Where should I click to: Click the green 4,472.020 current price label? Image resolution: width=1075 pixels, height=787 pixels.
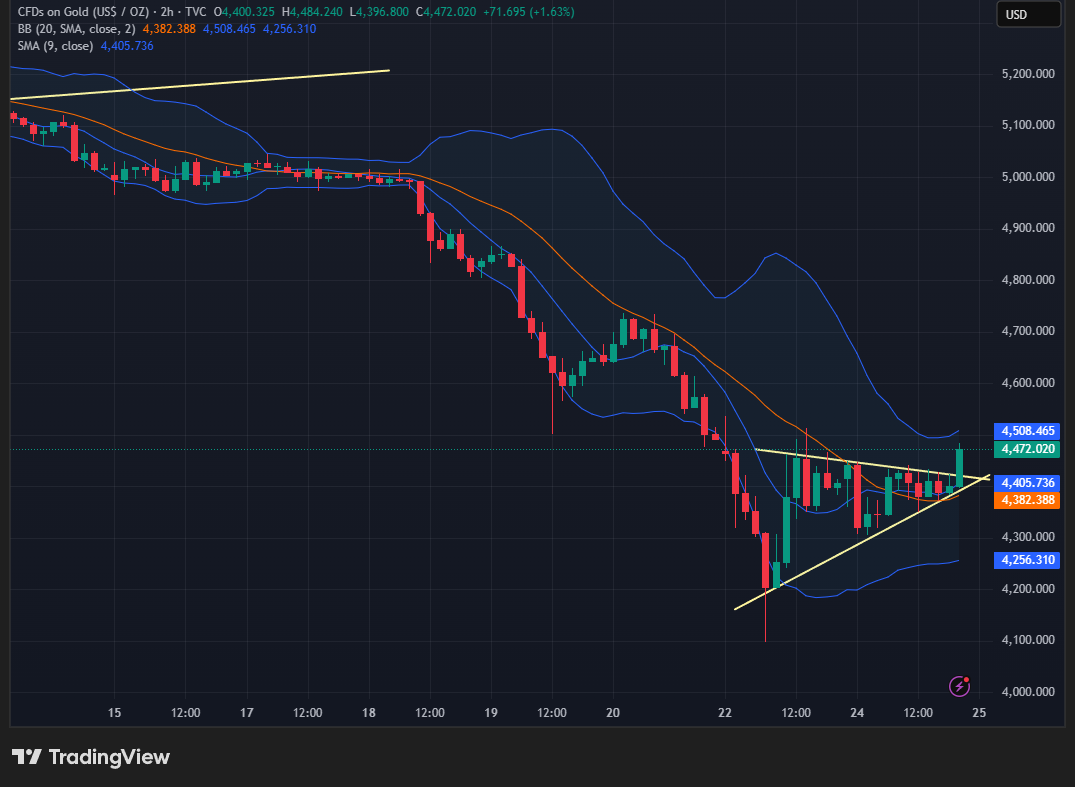click(x=1028, y=449)
